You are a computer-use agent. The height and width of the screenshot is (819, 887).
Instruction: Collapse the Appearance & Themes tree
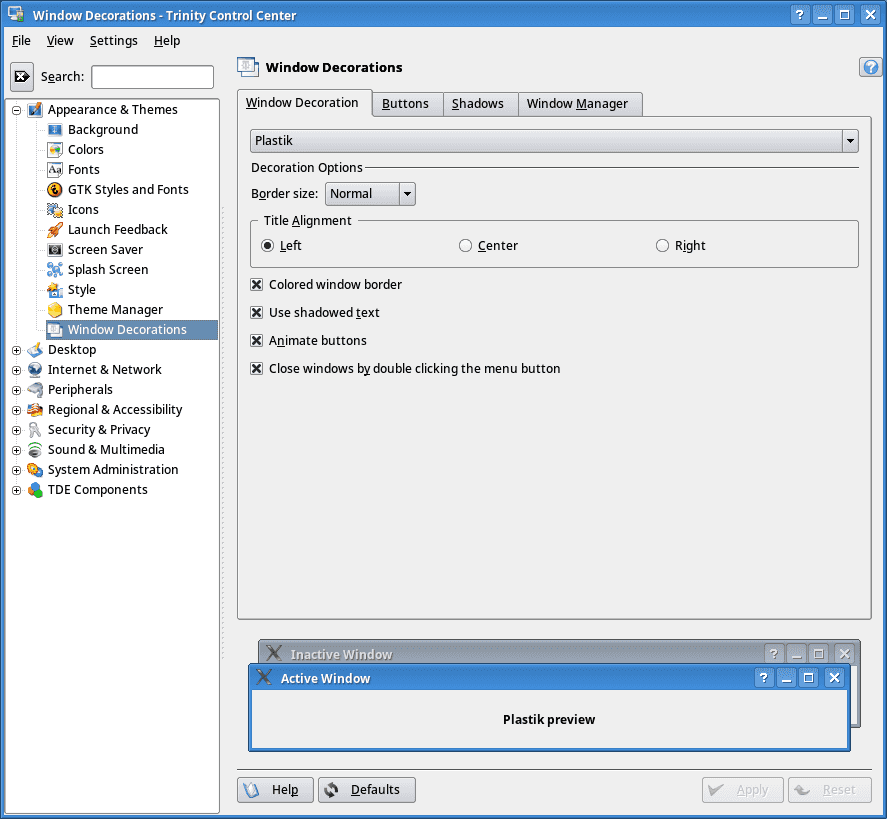[16, 110]
